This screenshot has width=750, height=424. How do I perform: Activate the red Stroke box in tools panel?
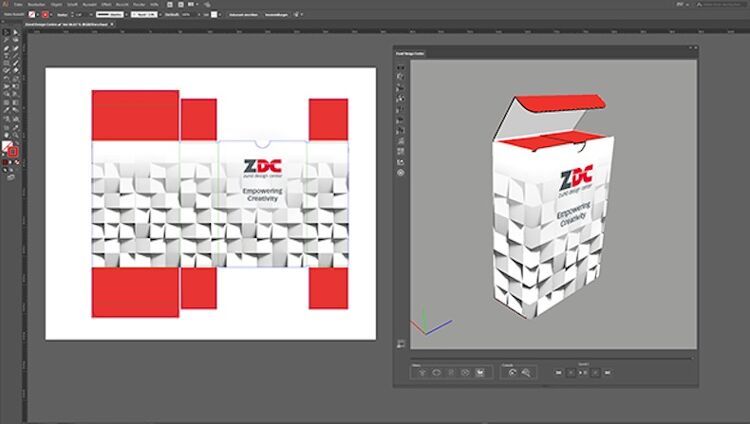(13, 152)
